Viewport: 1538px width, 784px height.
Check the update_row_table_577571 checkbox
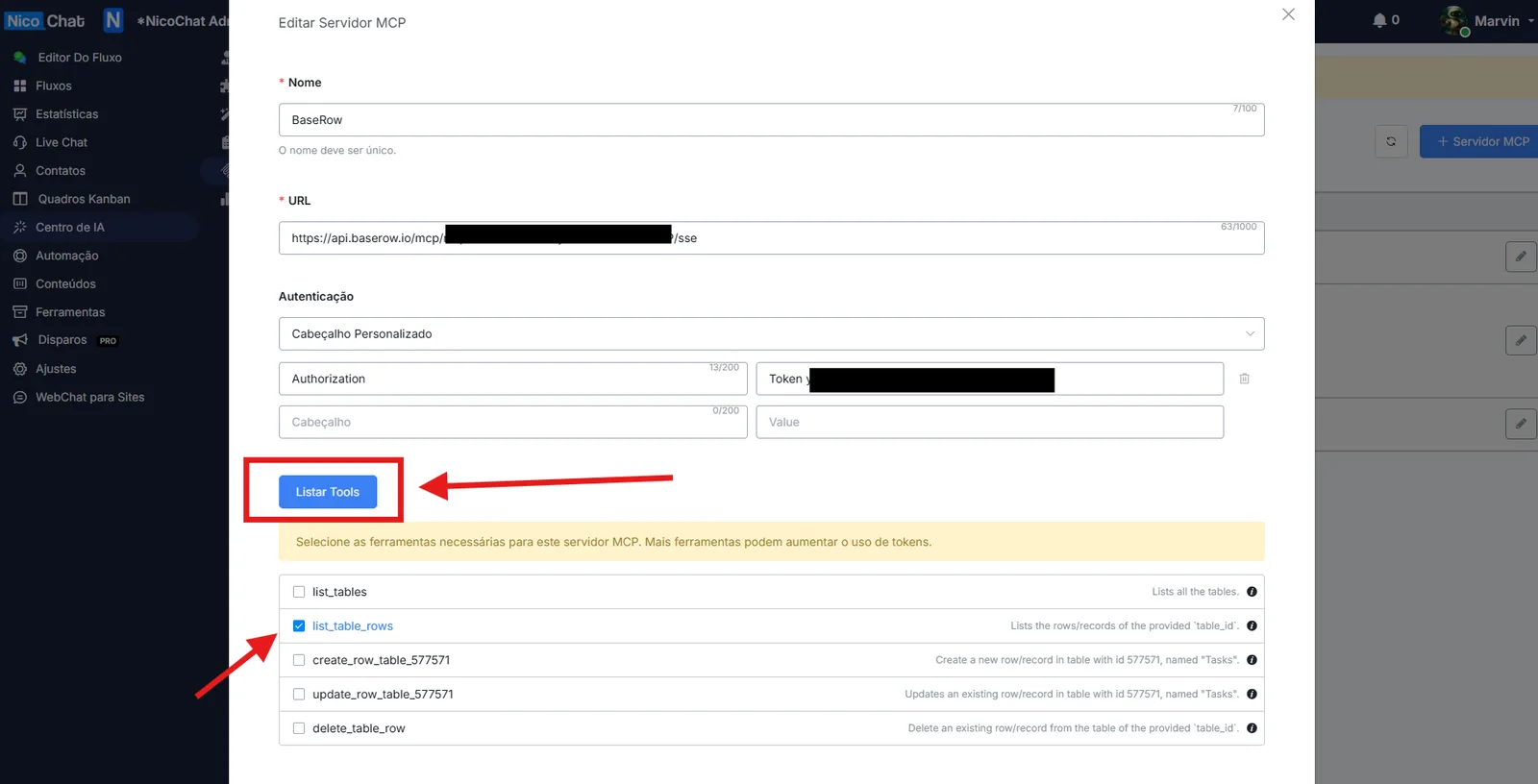(x=299, y=694)
